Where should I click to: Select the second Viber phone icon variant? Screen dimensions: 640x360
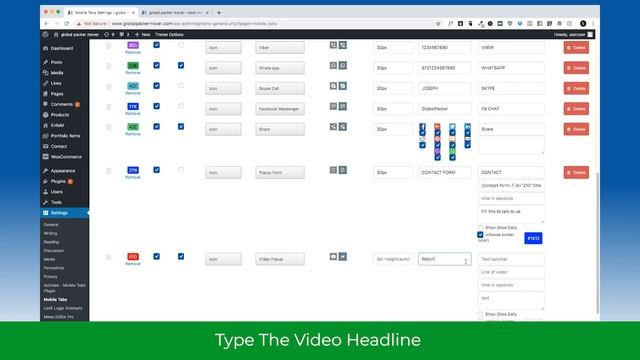[343, 45]
